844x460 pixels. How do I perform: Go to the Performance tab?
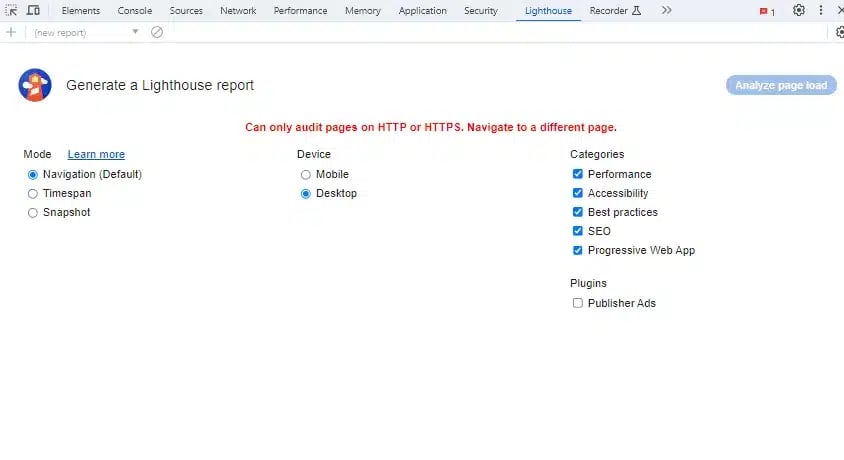(300, 11)
